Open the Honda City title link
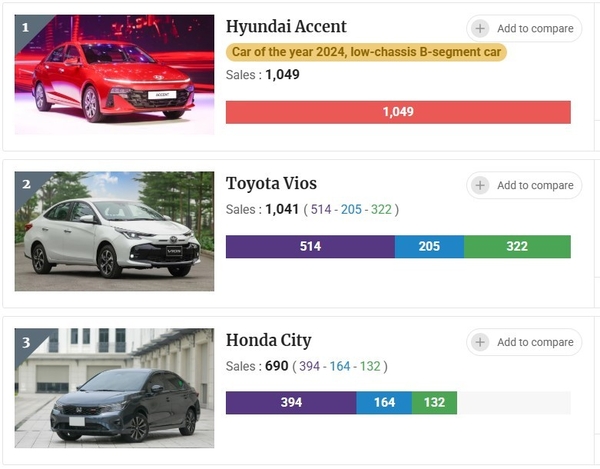Screen dimensions: 600x469 [268, 340]
